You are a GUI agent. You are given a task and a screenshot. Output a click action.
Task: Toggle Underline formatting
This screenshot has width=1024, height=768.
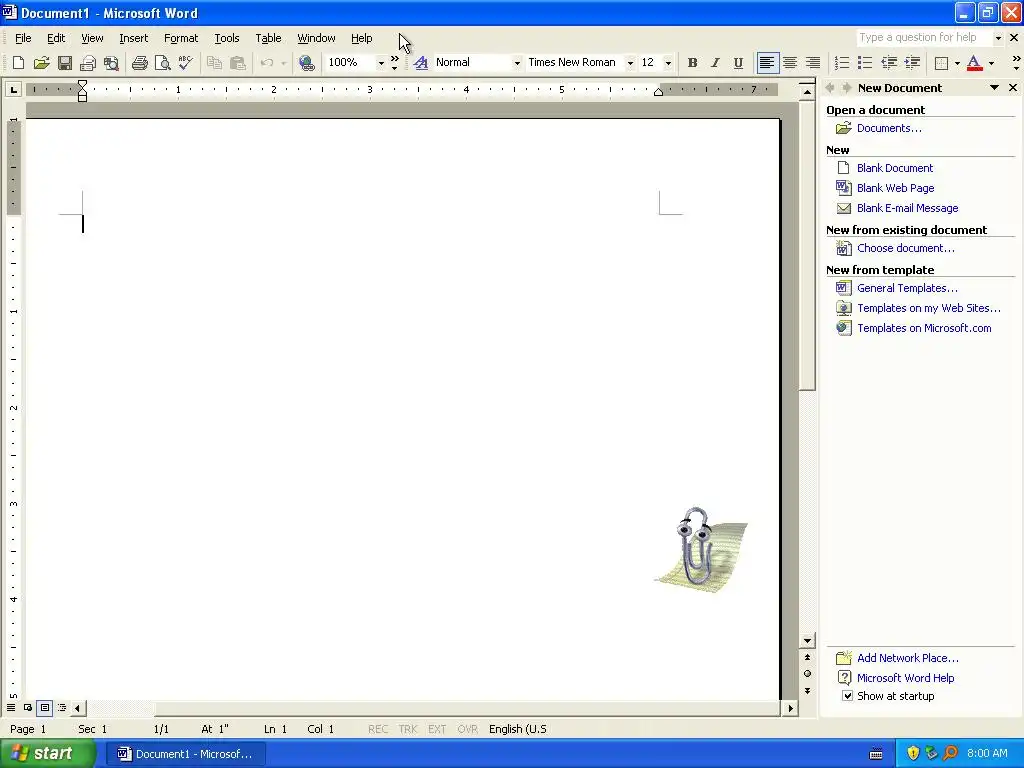(738, 63)
